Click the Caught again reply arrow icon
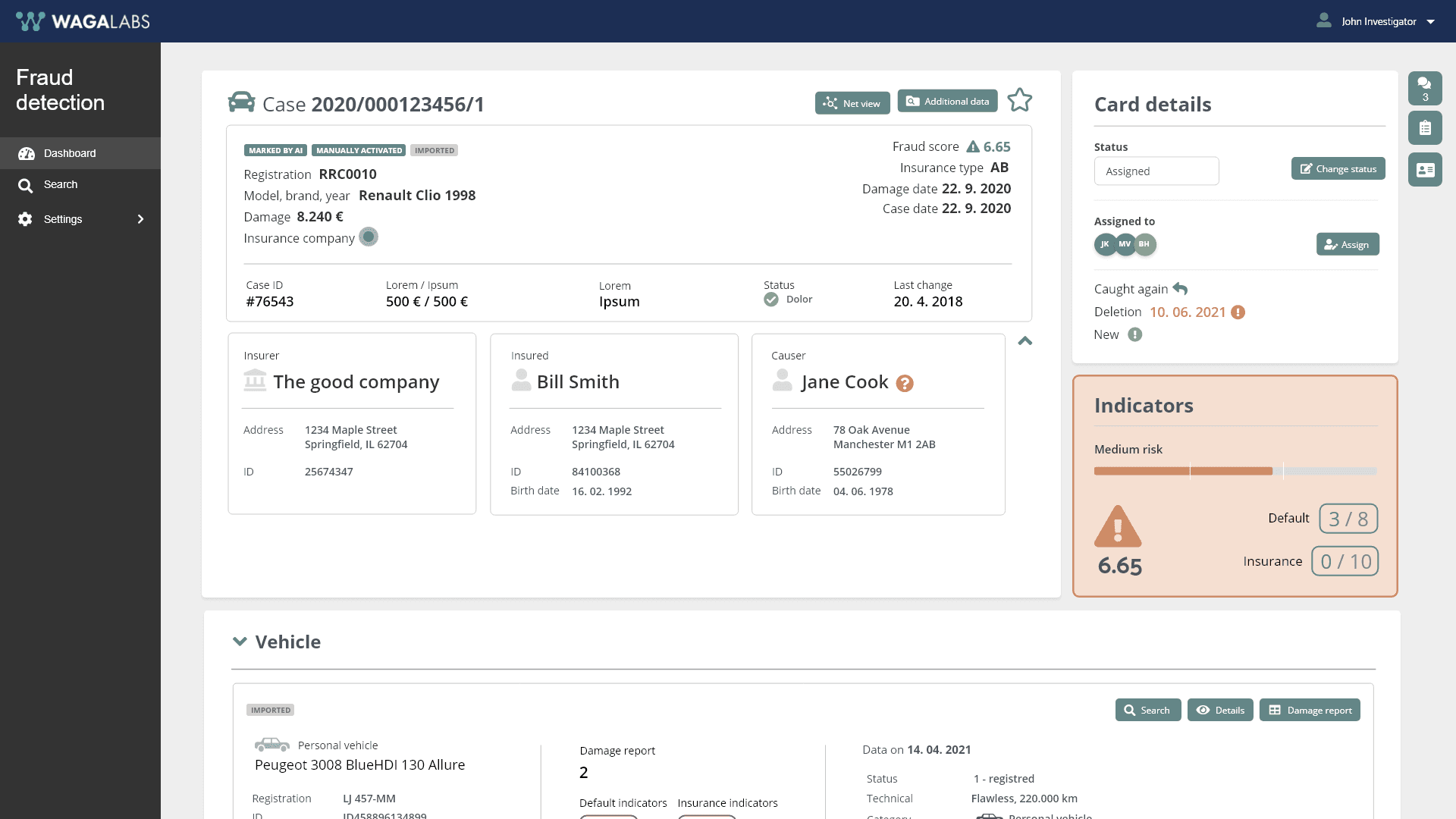The image size is (1456, 819). [1180, 289]
